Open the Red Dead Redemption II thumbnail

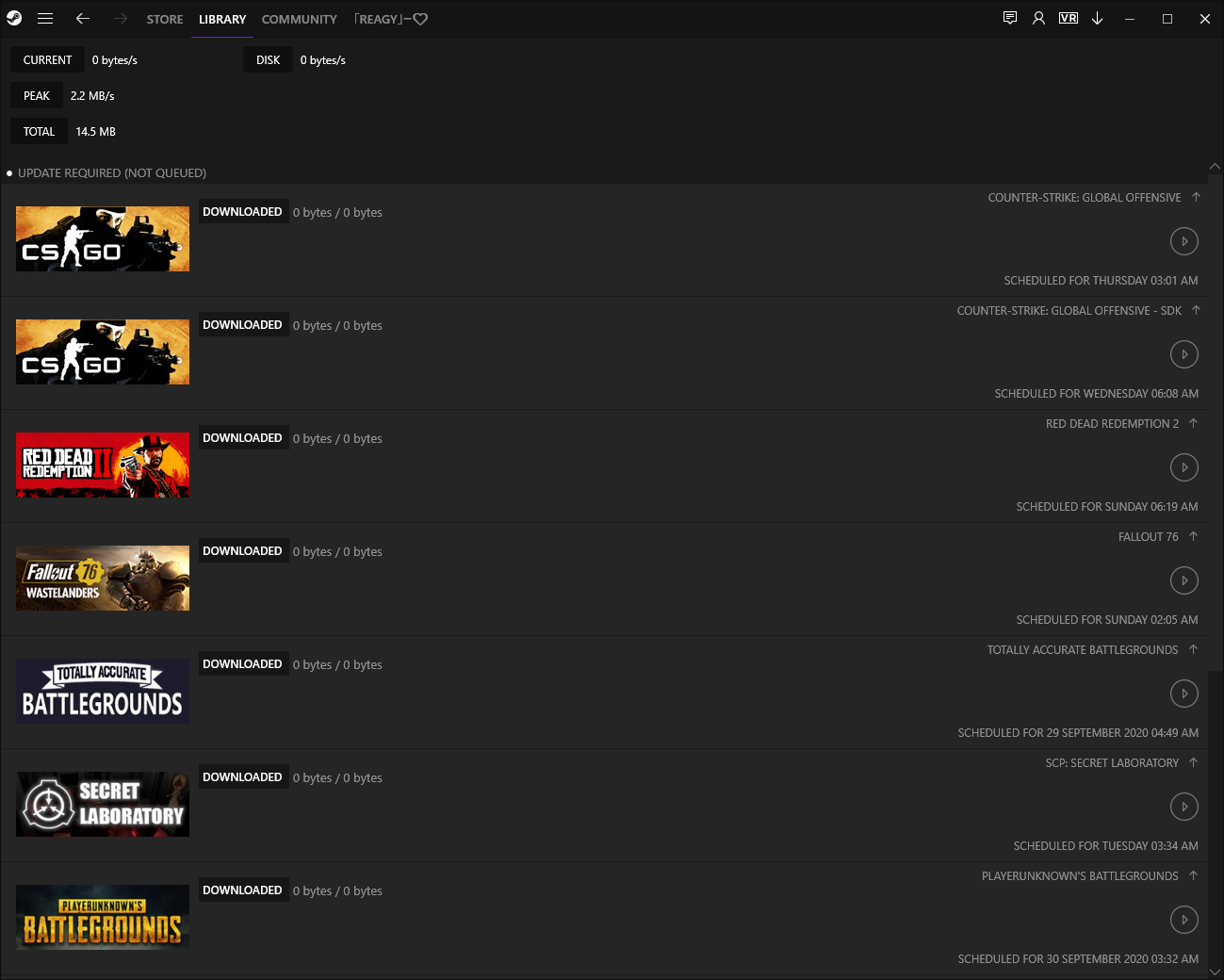tap(103, 465)
